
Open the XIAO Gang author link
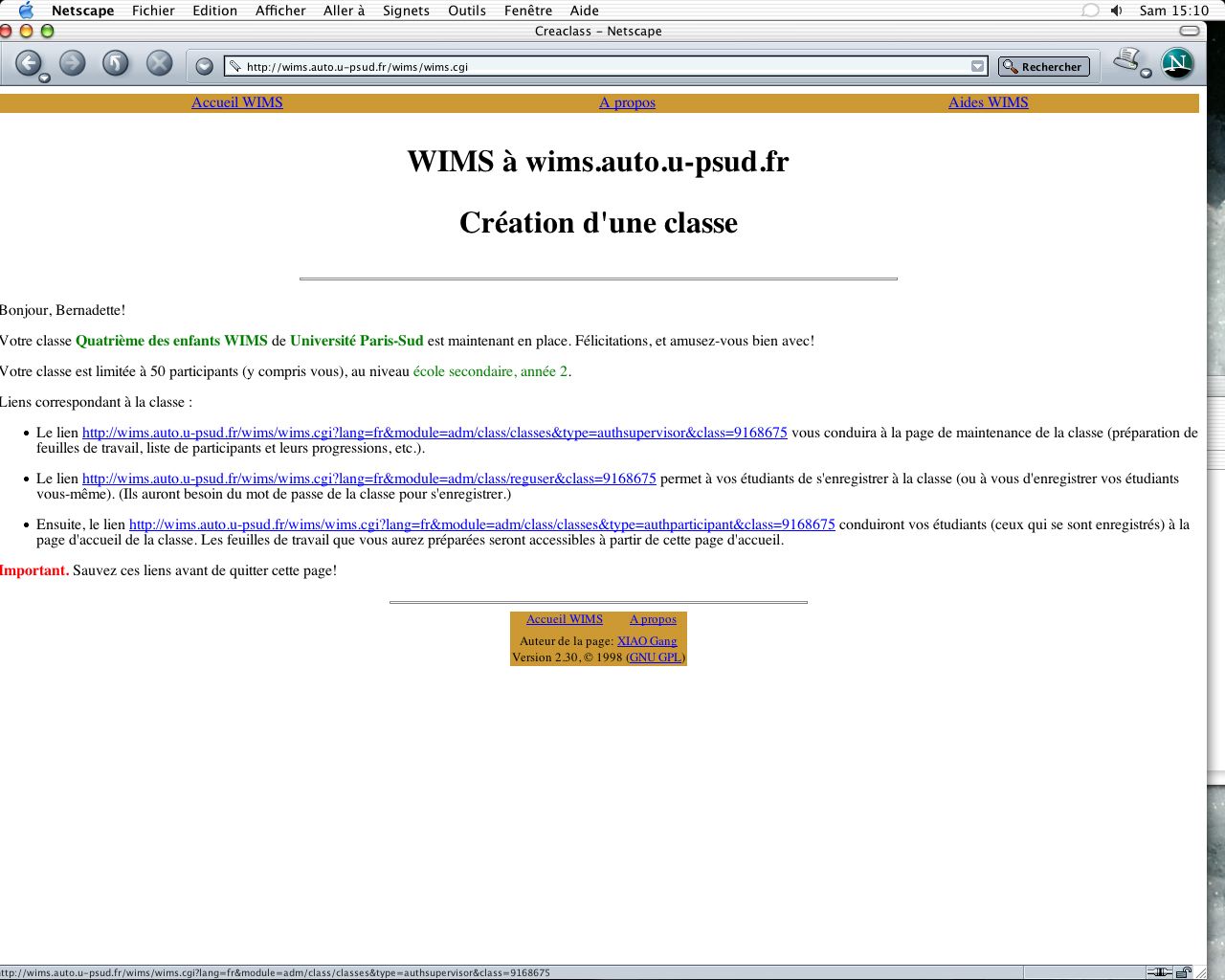(x=647, y=641)
